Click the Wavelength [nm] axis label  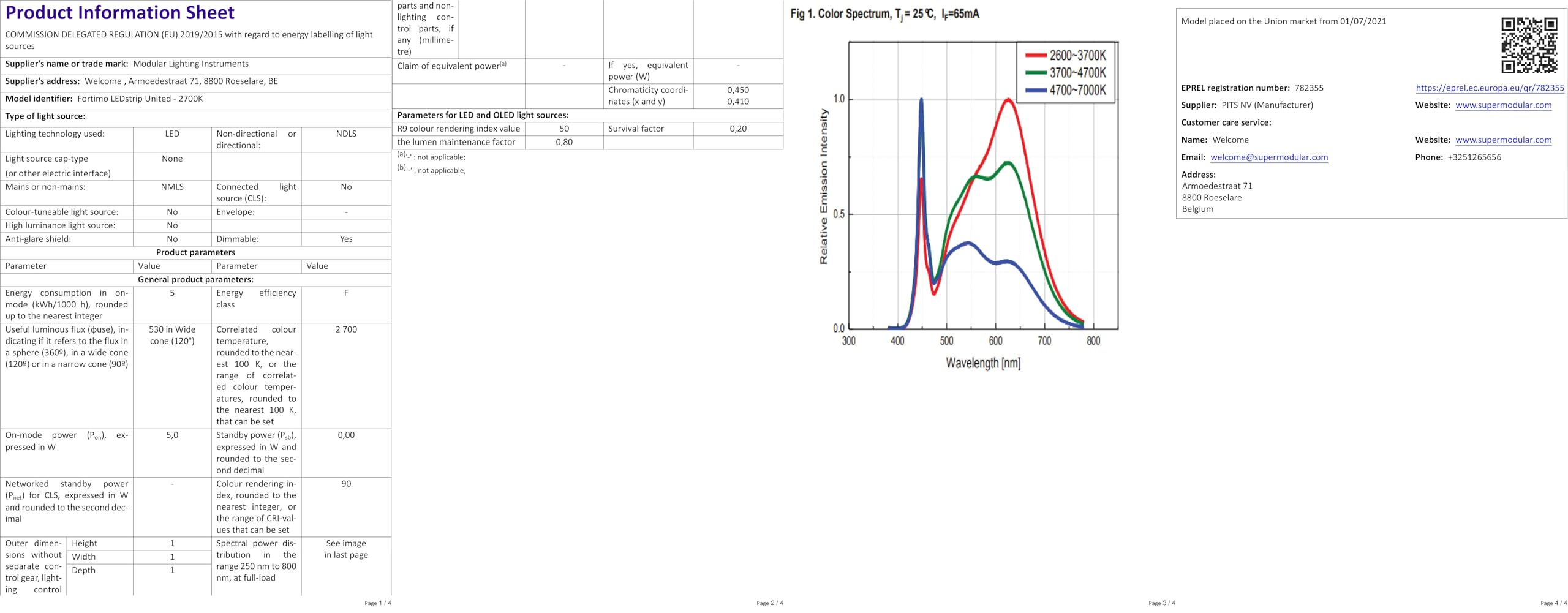(983, 363)
